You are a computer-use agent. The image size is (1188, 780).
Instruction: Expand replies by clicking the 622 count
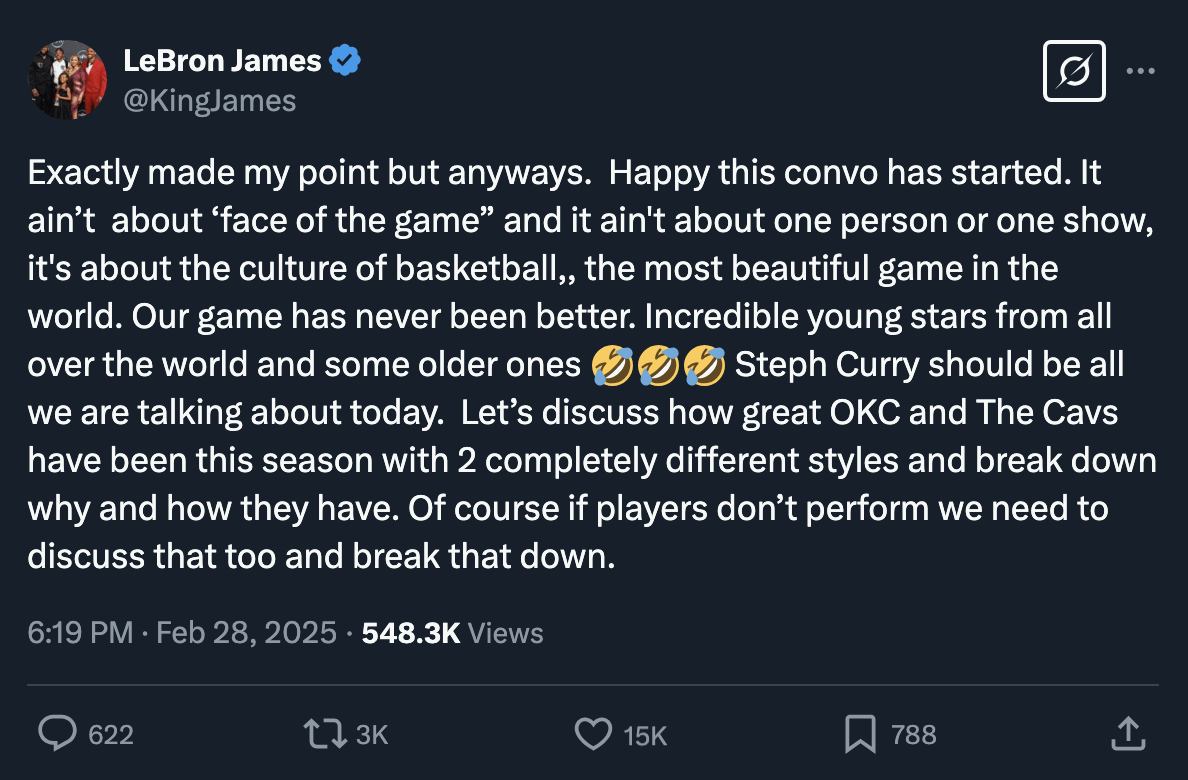pos(112,735)
